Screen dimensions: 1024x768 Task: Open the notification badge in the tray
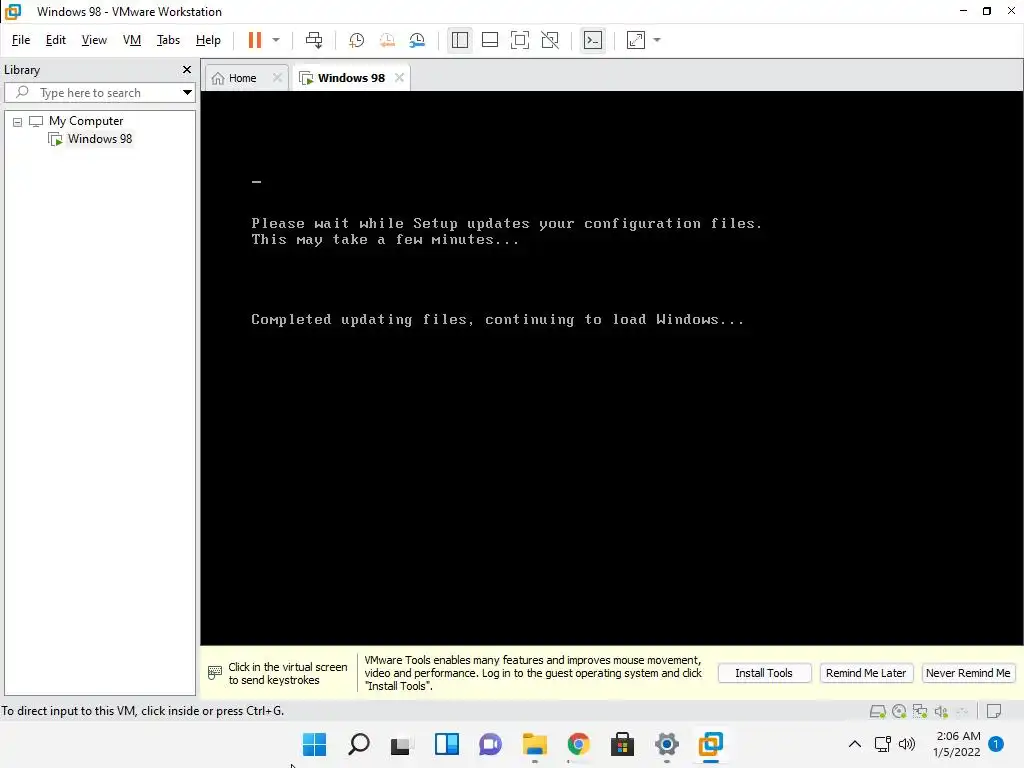[996, 744]
